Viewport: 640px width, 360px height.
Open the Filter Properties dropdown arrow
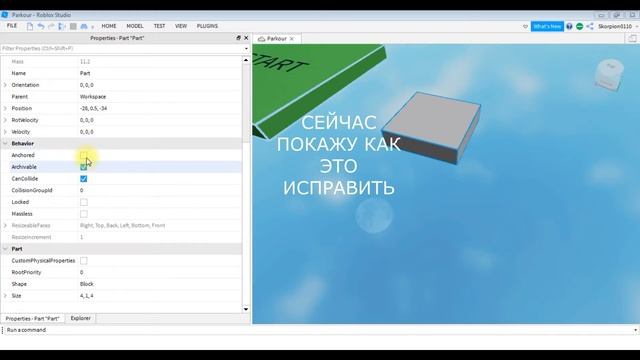[246, 49]
